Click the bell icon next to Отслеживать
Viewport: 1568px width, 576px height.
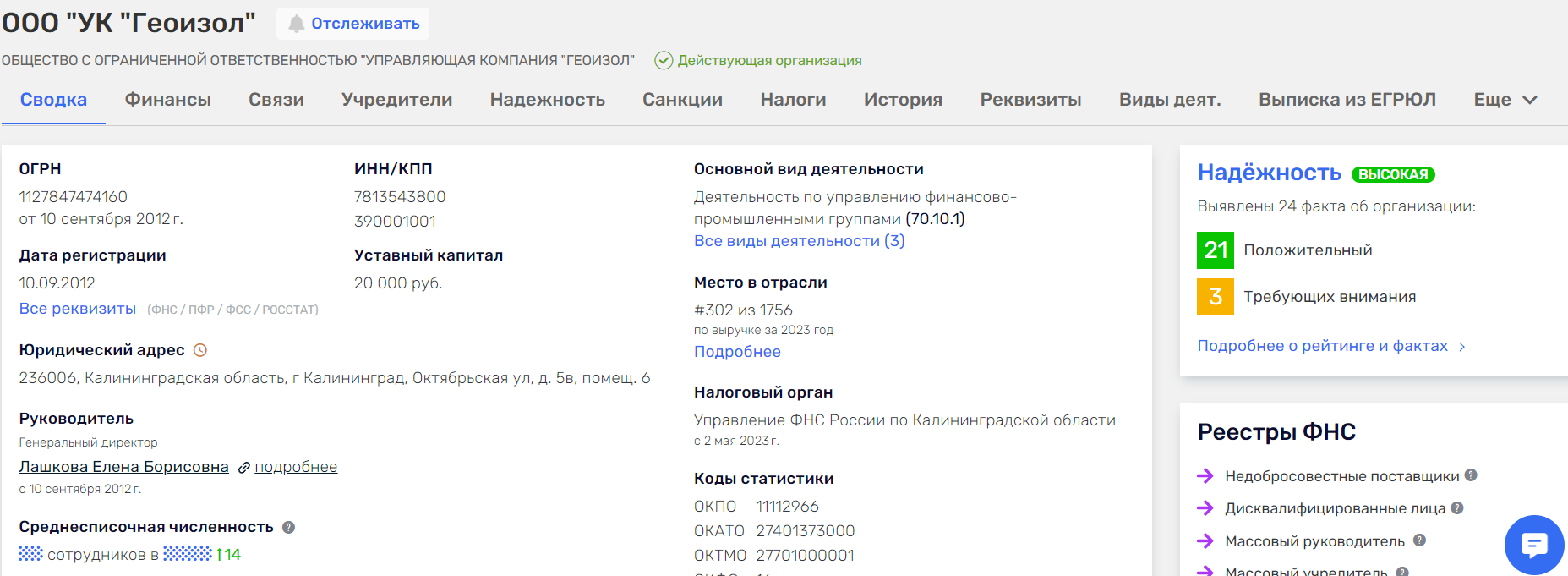(x=296, y=24)
